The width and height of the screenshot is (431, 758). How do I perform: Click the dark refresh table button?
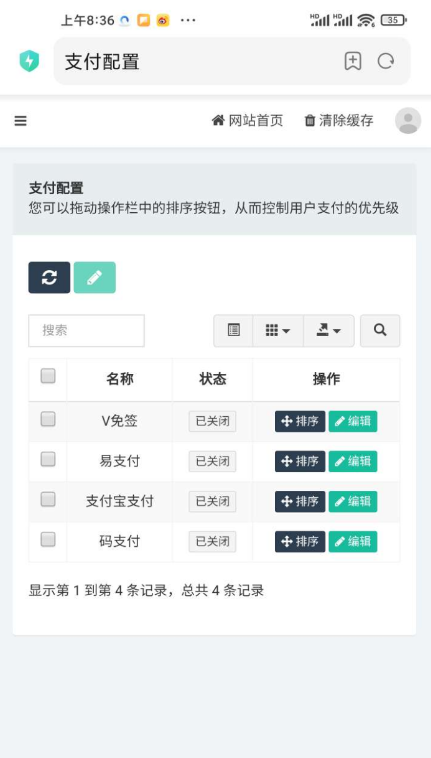(x=49, y=277)
